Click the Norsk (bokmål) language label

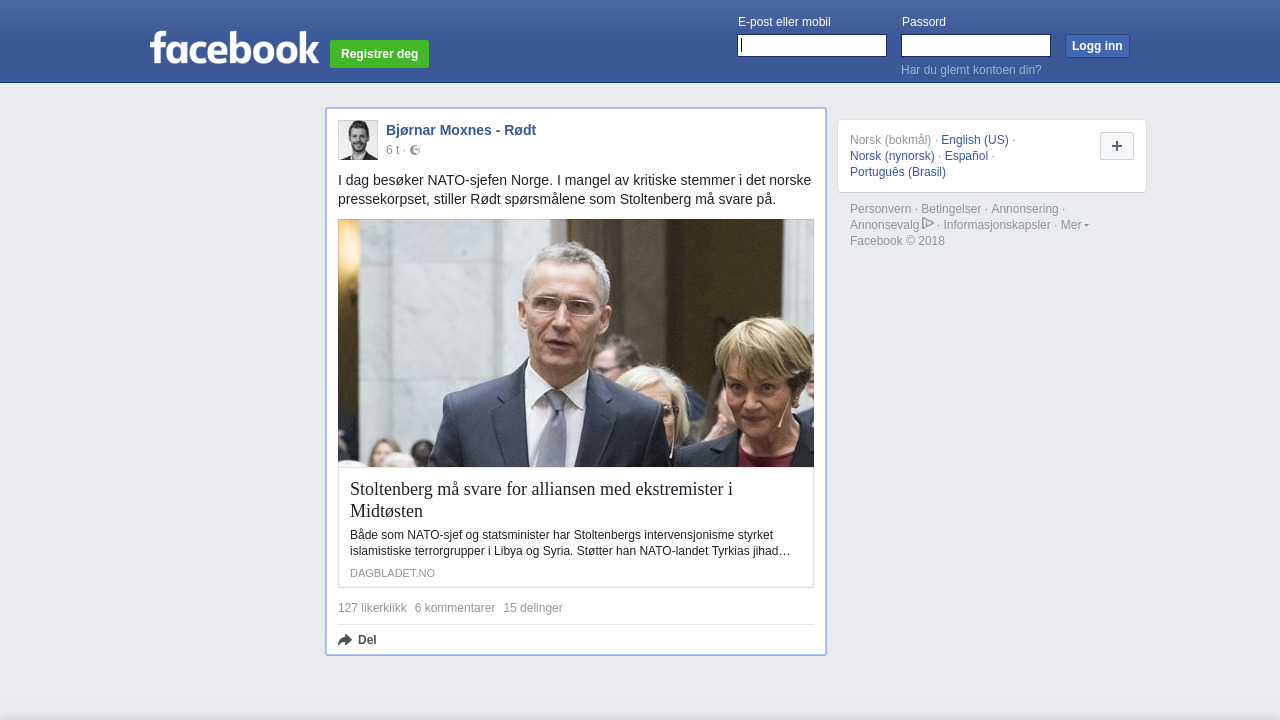(x=890, y=140)
